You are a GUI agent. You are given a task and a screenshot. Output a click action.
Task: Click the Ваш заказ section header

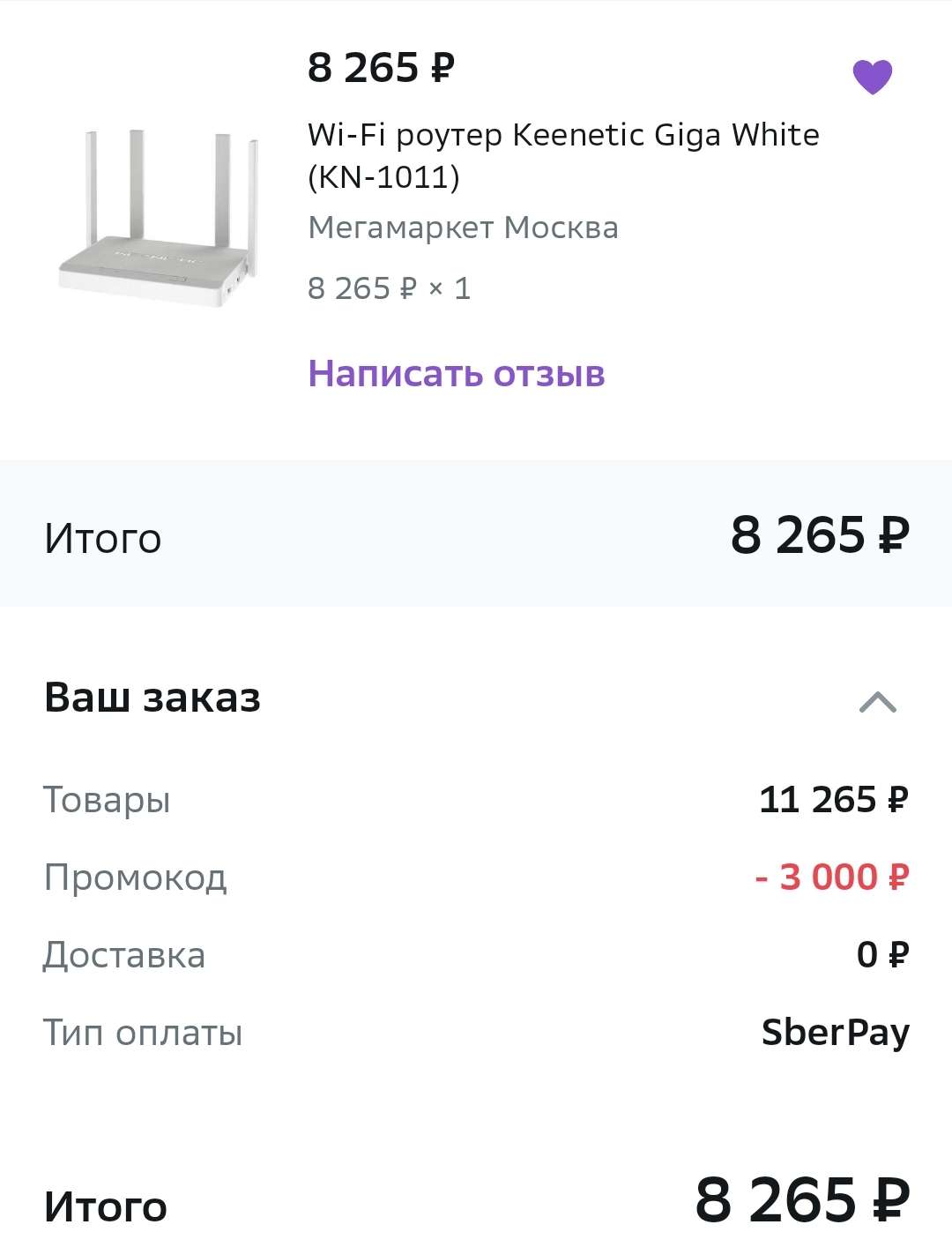tap(152, 698)
